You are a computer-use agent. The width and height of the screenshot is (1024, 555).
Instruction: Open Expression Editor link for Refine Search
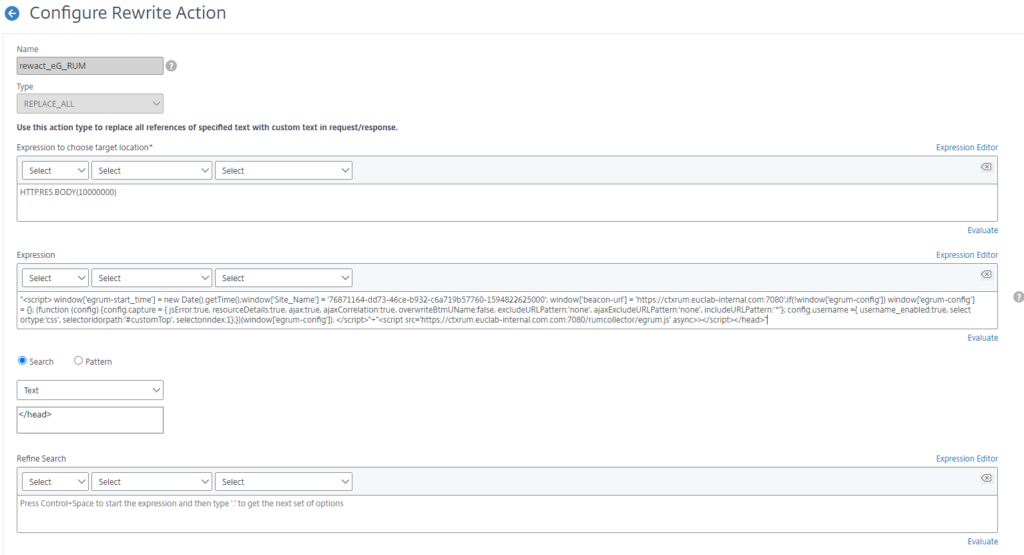pos(967,459)
